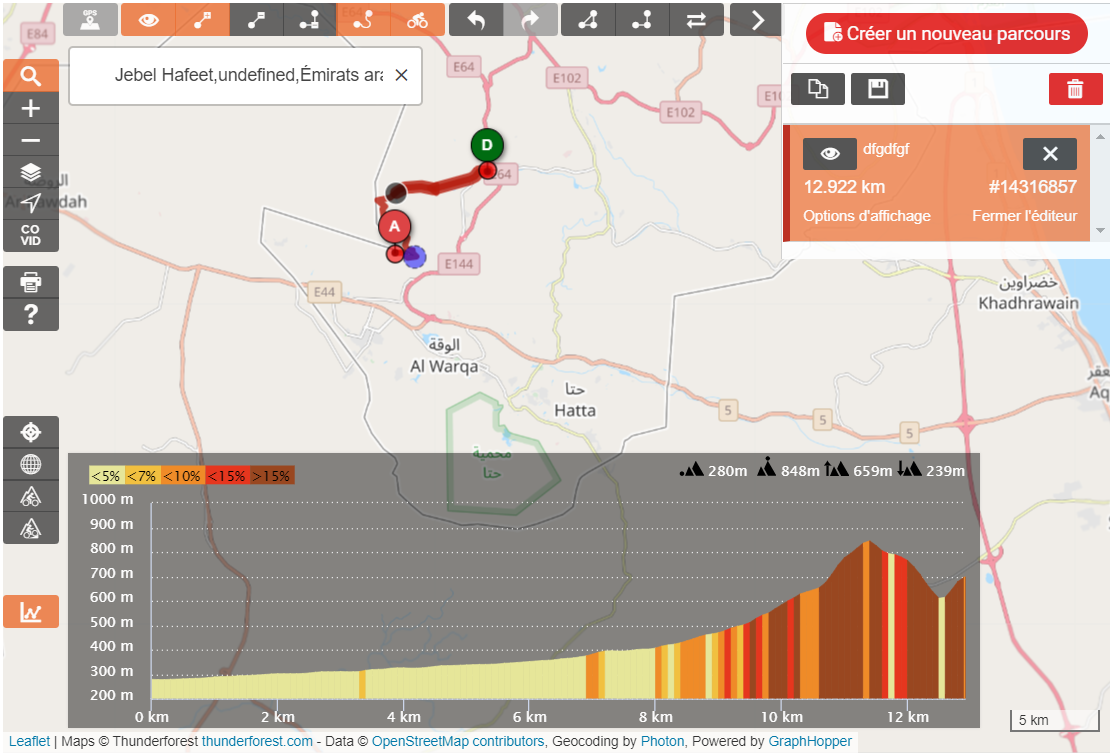Click the end marker A on map
The image size is (1110, 753).
click(394, 227)
